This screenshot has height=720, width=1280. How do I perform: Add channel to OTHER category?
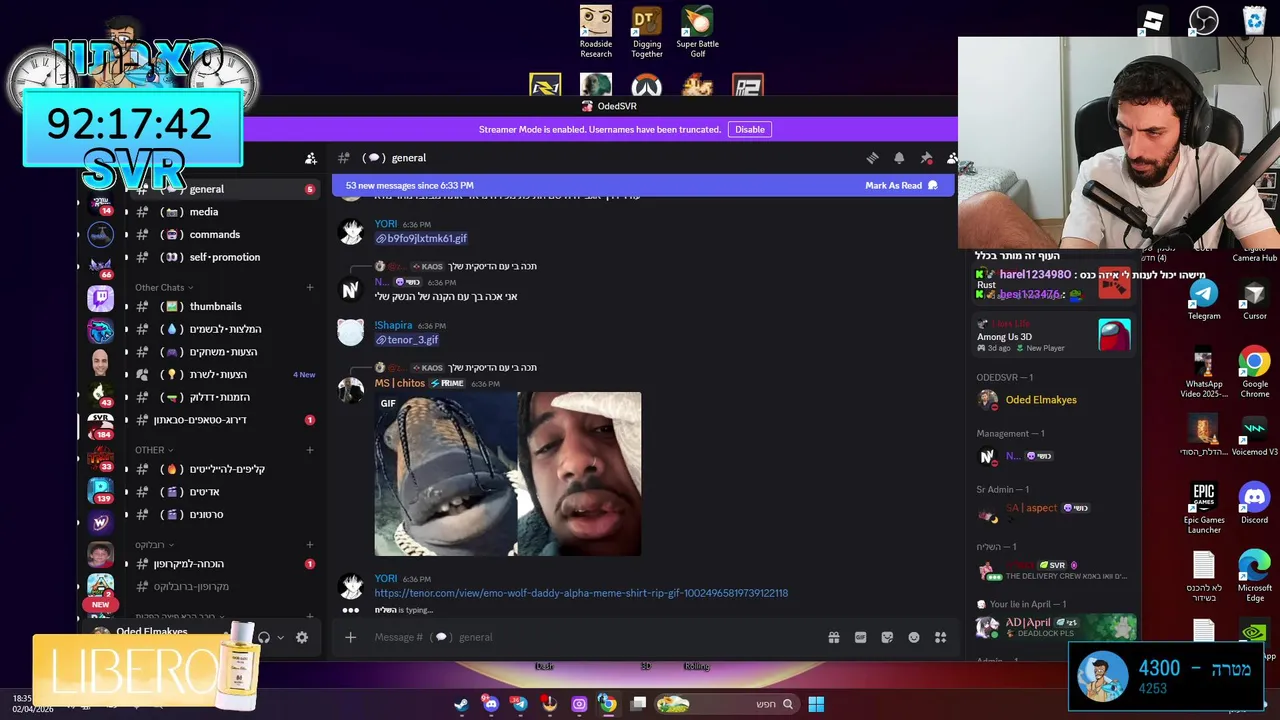click(309, 450)
